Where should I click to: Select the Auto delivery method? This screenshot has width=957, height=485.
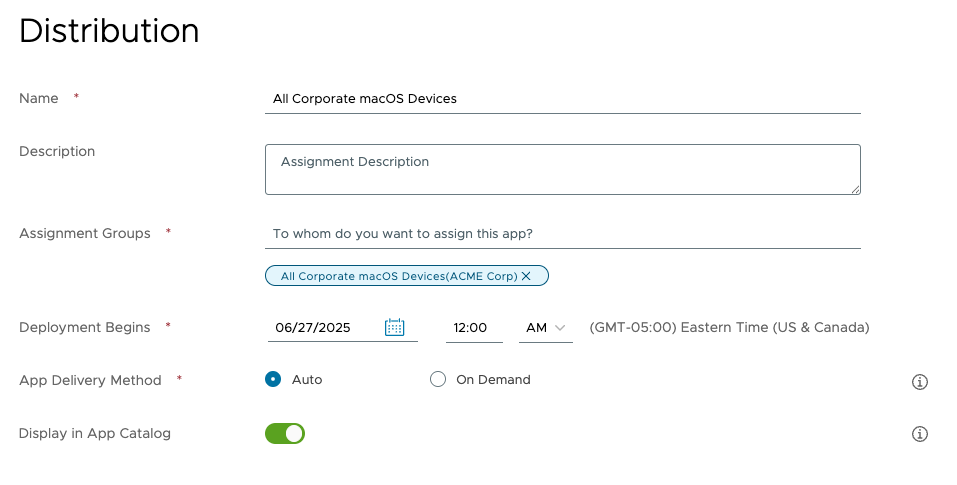pos(273,380)
